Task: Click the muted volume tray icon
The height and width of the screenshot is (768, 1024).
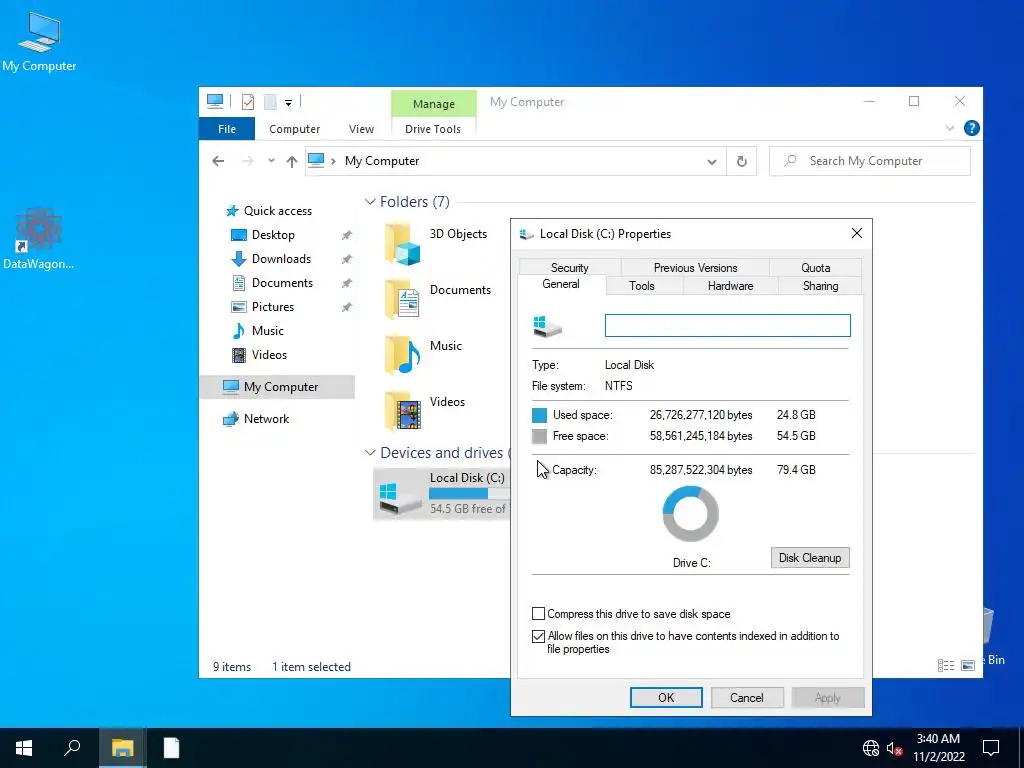Action: 894,748
